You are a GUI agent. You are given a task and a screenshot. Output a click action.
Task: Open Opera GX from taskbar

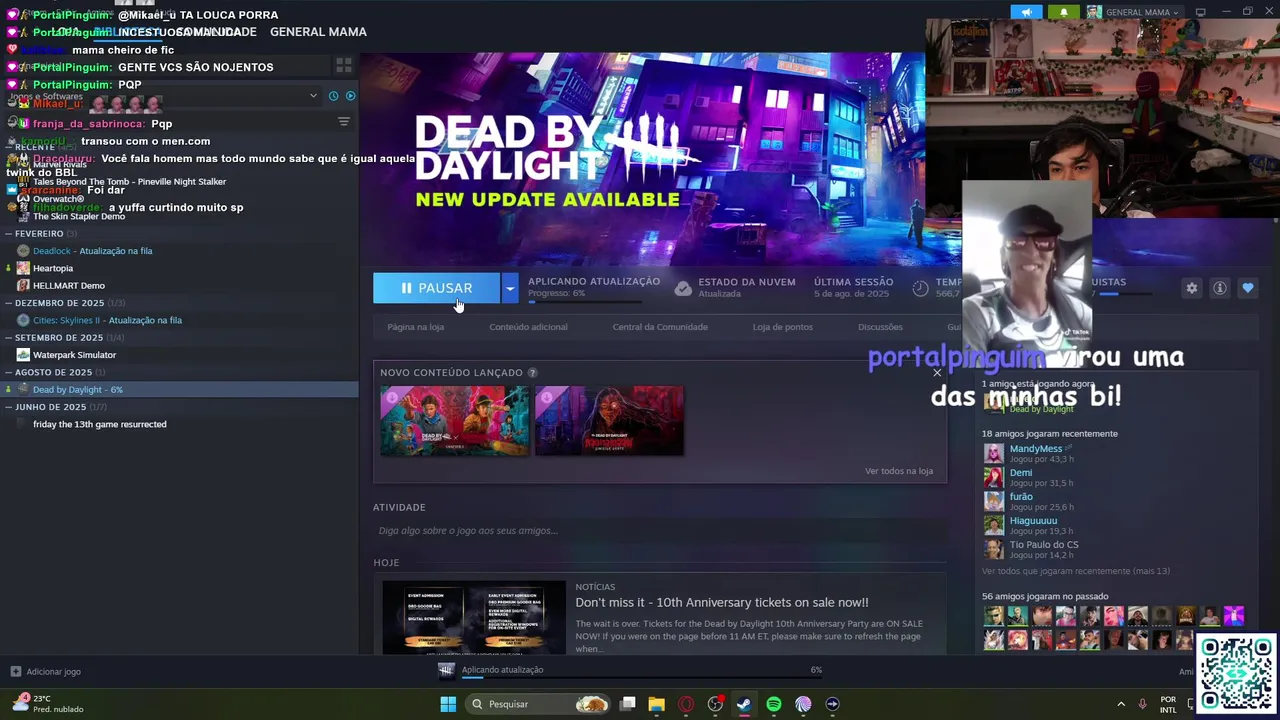click(x=686, y=704)
